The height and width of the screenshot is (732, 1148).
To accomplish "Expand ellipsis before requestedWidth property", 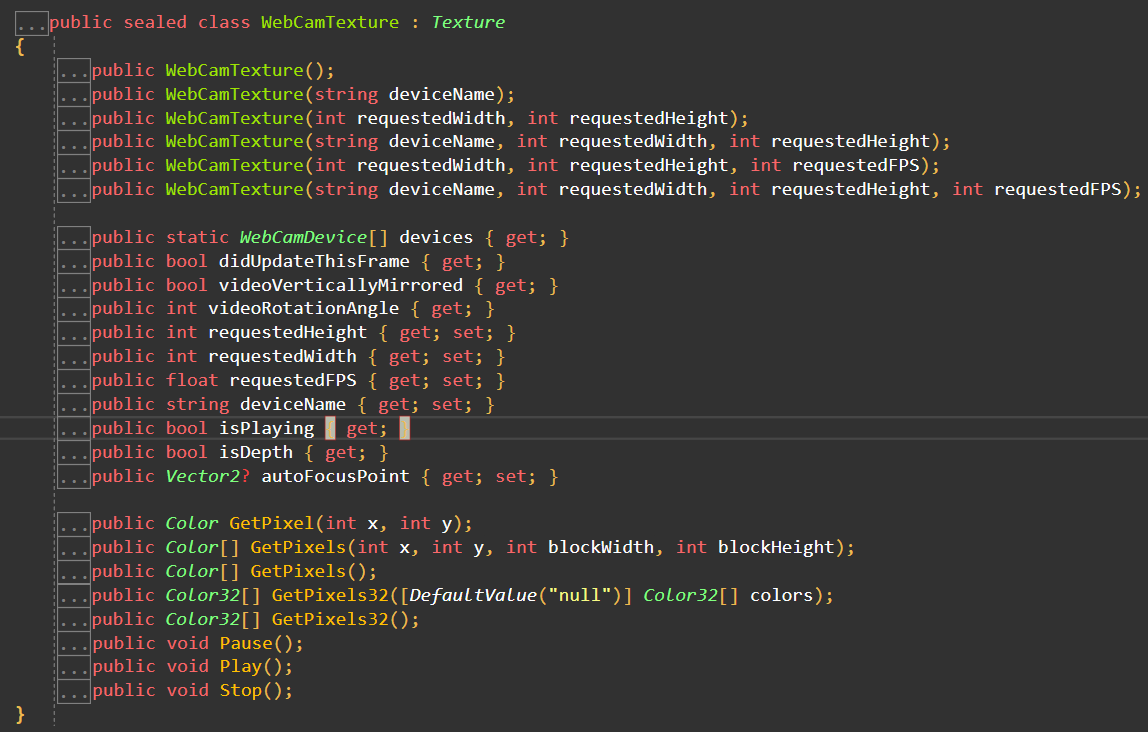I will tap(74, 357).
